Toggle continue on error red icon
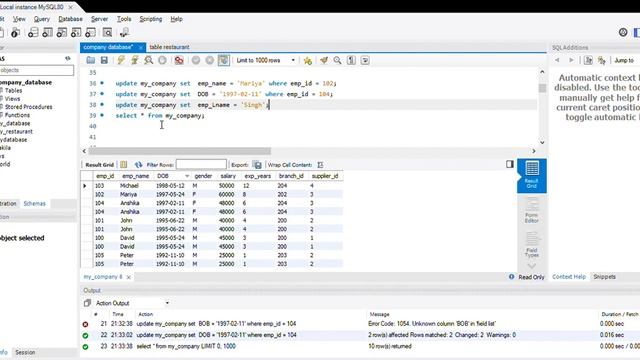The height and width of the screenshot is (360, 640). [179, 60]
